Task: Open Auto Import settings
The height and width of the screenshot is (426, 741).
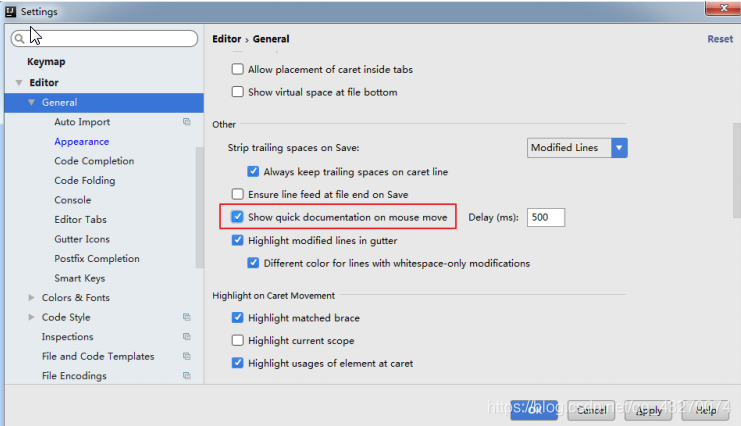Action: 82,122
